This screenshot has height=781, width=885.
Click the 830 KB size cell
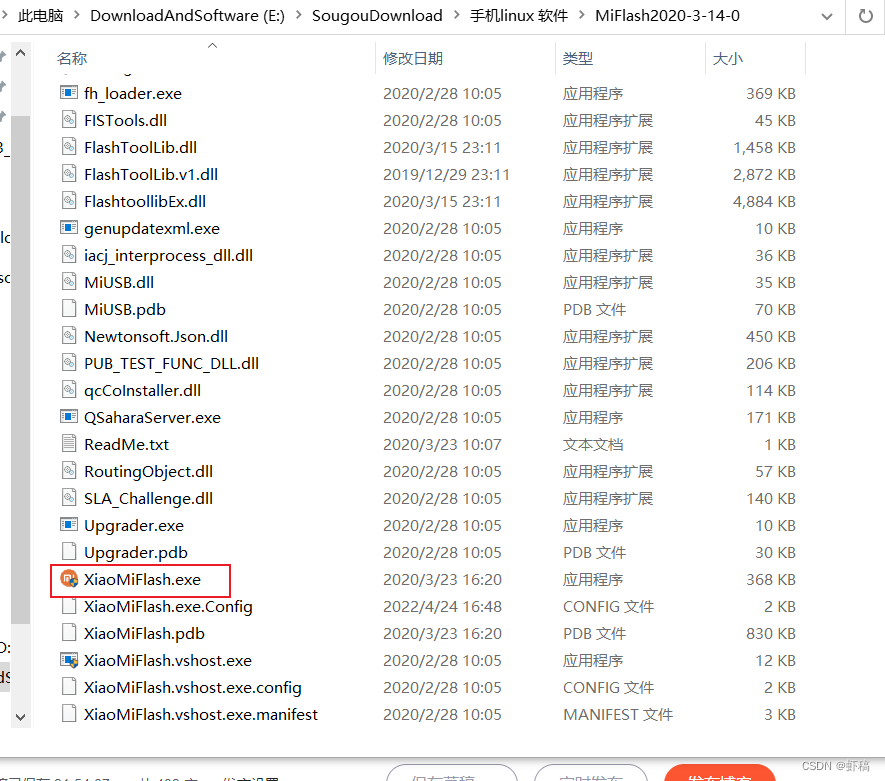[x=771, y=633]
